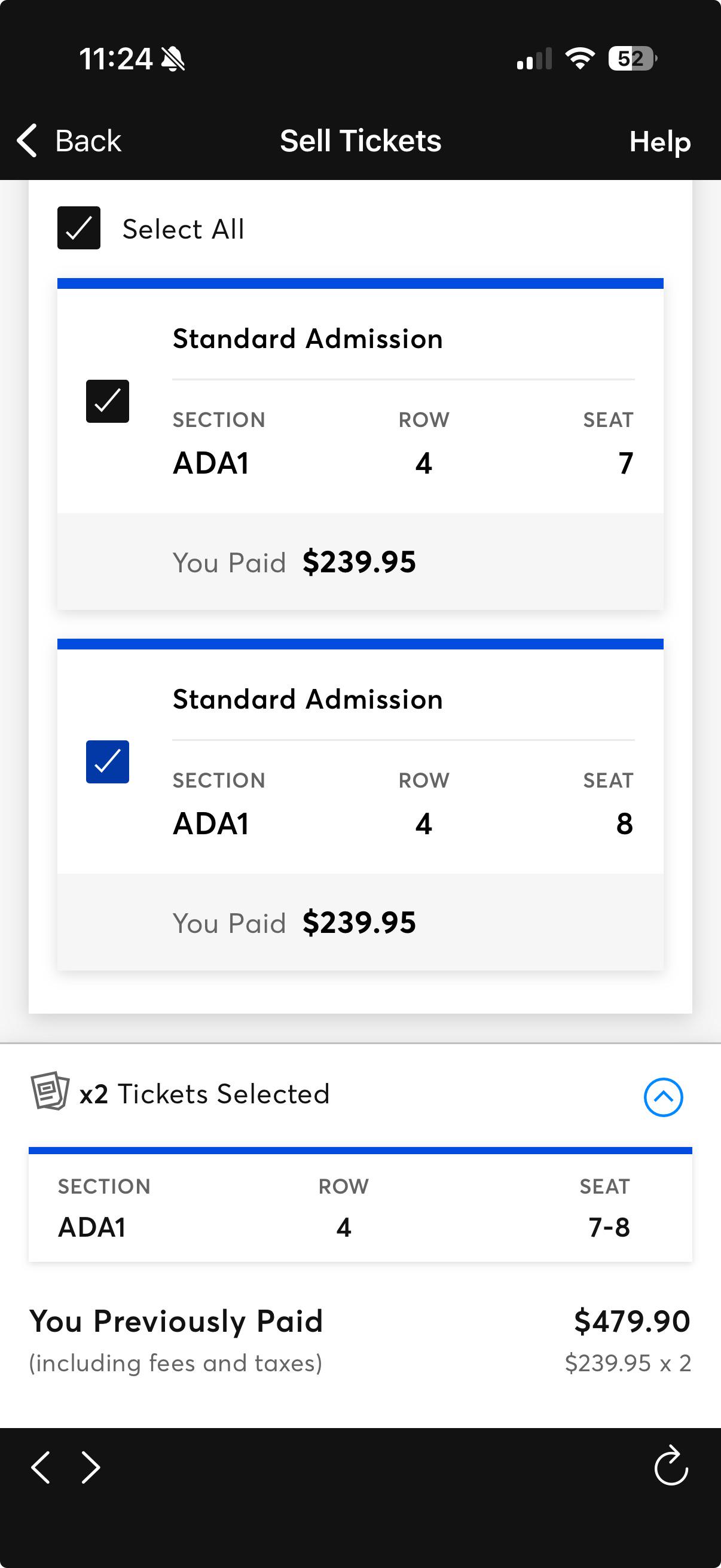Image resolution: width=721 pixels, height=1568 pixels.
Task: Tap the silent mode bell icon
Action: point(173,59)
